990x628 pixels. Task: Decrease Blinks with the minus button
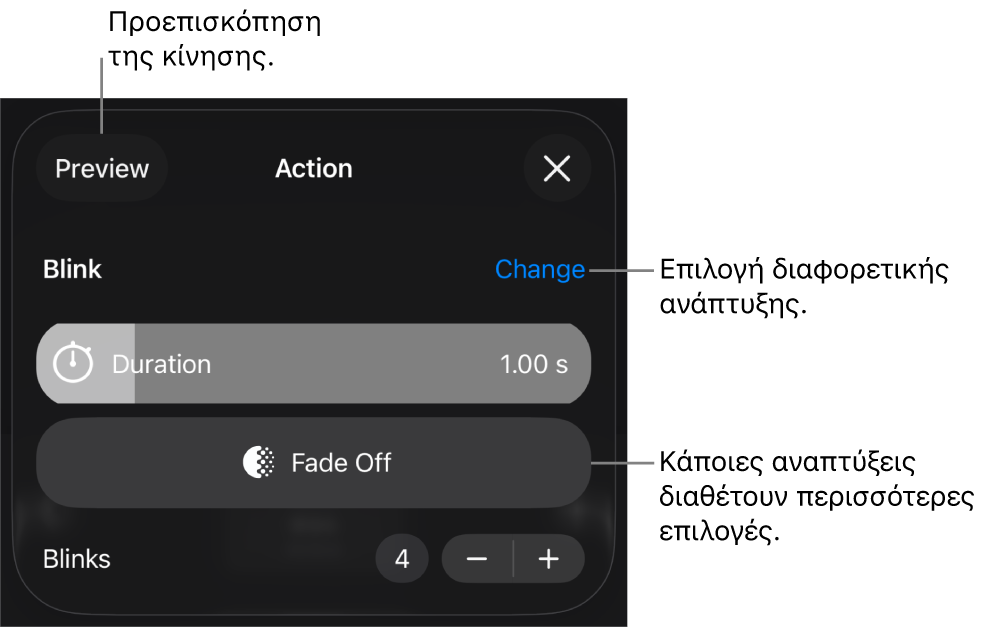pyautogui.click(x=477, y=559)
